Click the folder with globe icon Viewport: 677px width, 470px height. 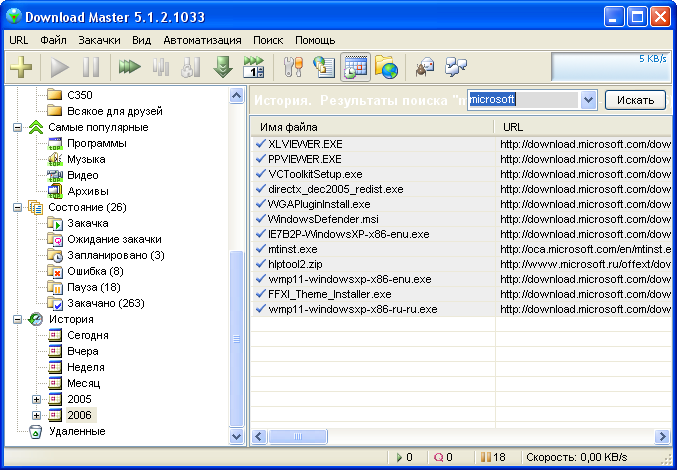(386, 67)
